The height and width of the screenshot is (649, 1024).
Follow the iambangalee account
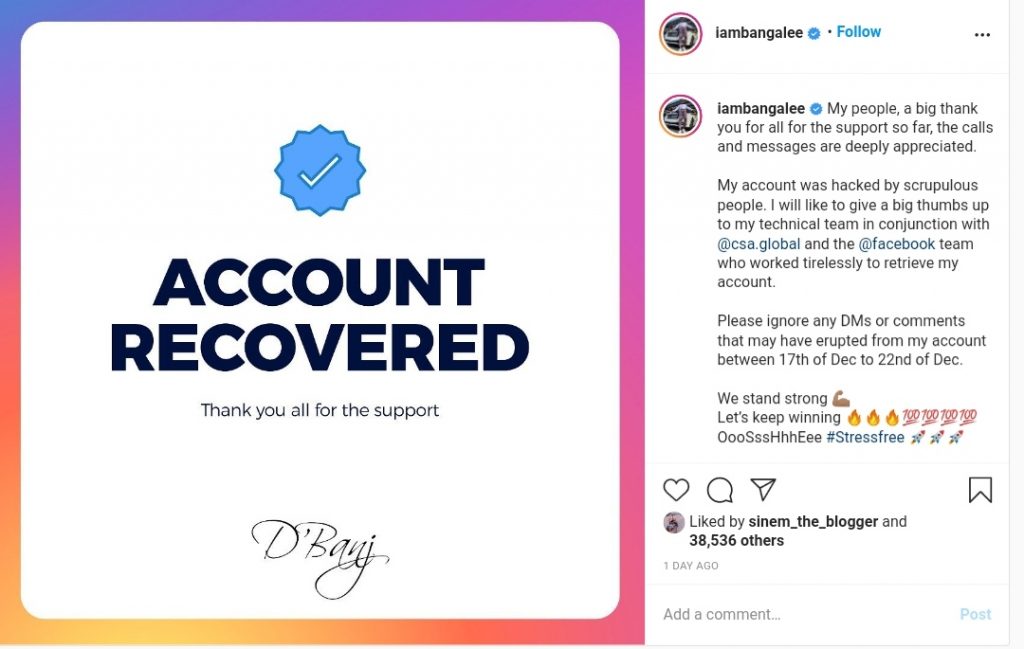[858, 32]
